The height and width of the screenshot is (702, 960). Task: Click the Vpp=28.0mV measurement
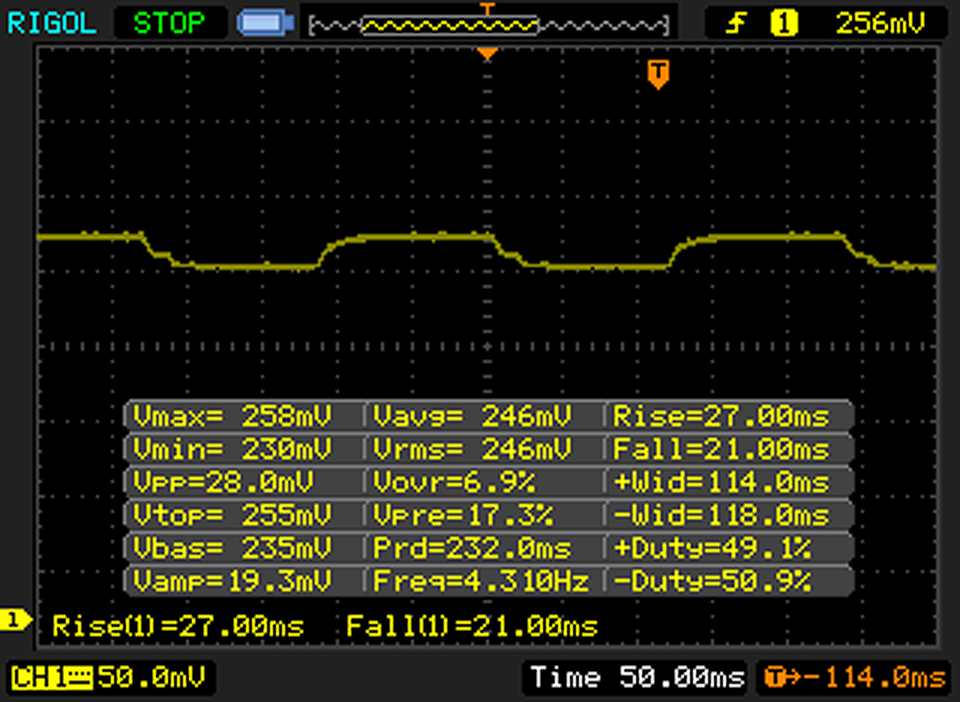point(223,482)
